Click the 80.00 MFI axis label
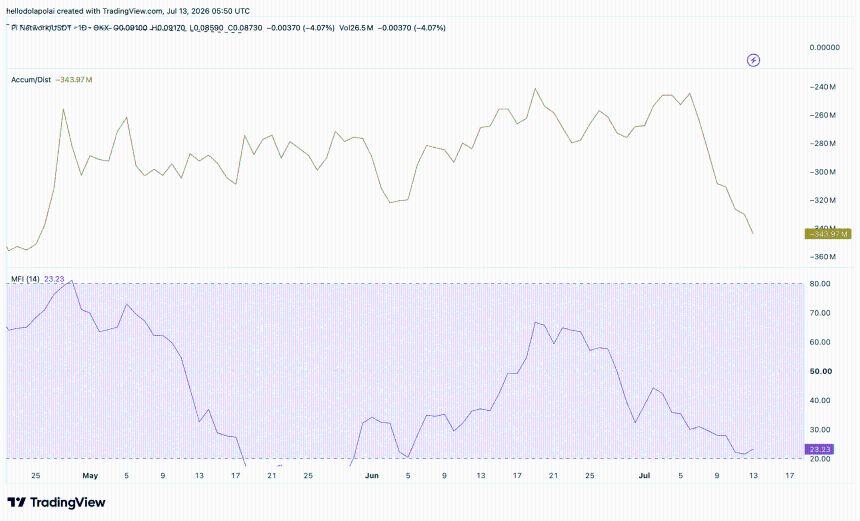Screen dimensions: 860x521 pos(820,284)
